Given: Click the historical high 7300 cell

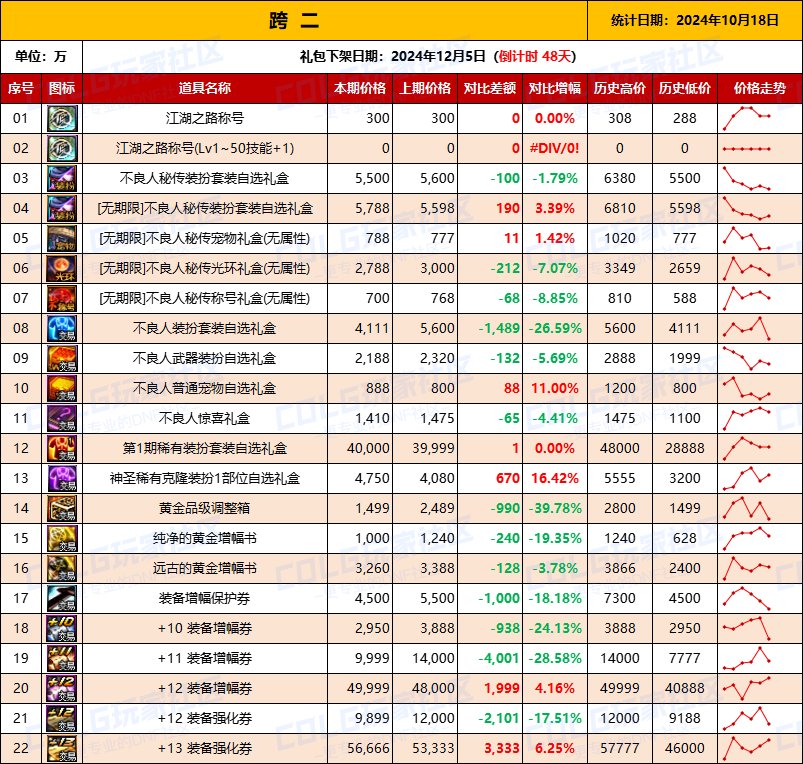Looking at the screenshot, I should pyautogui.click(x=620, y=598).
